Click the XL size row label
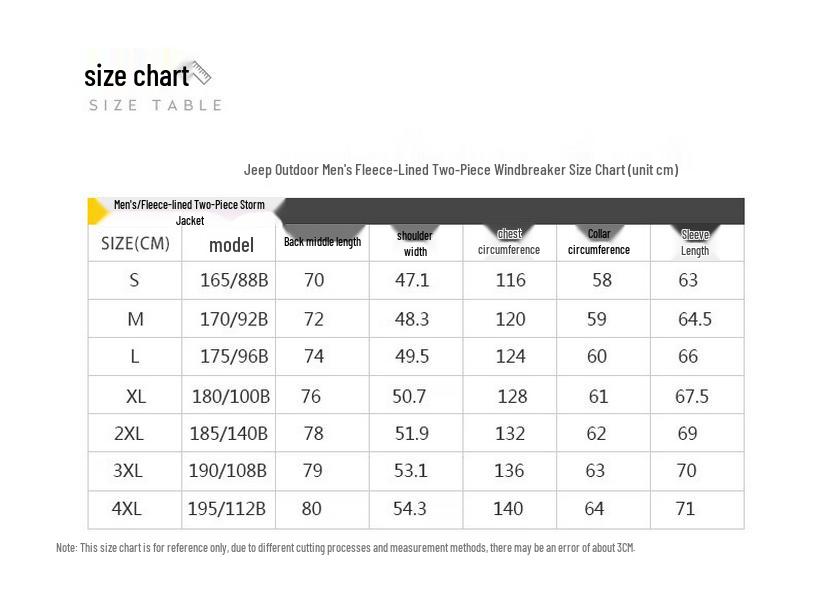 click(135, 397)
